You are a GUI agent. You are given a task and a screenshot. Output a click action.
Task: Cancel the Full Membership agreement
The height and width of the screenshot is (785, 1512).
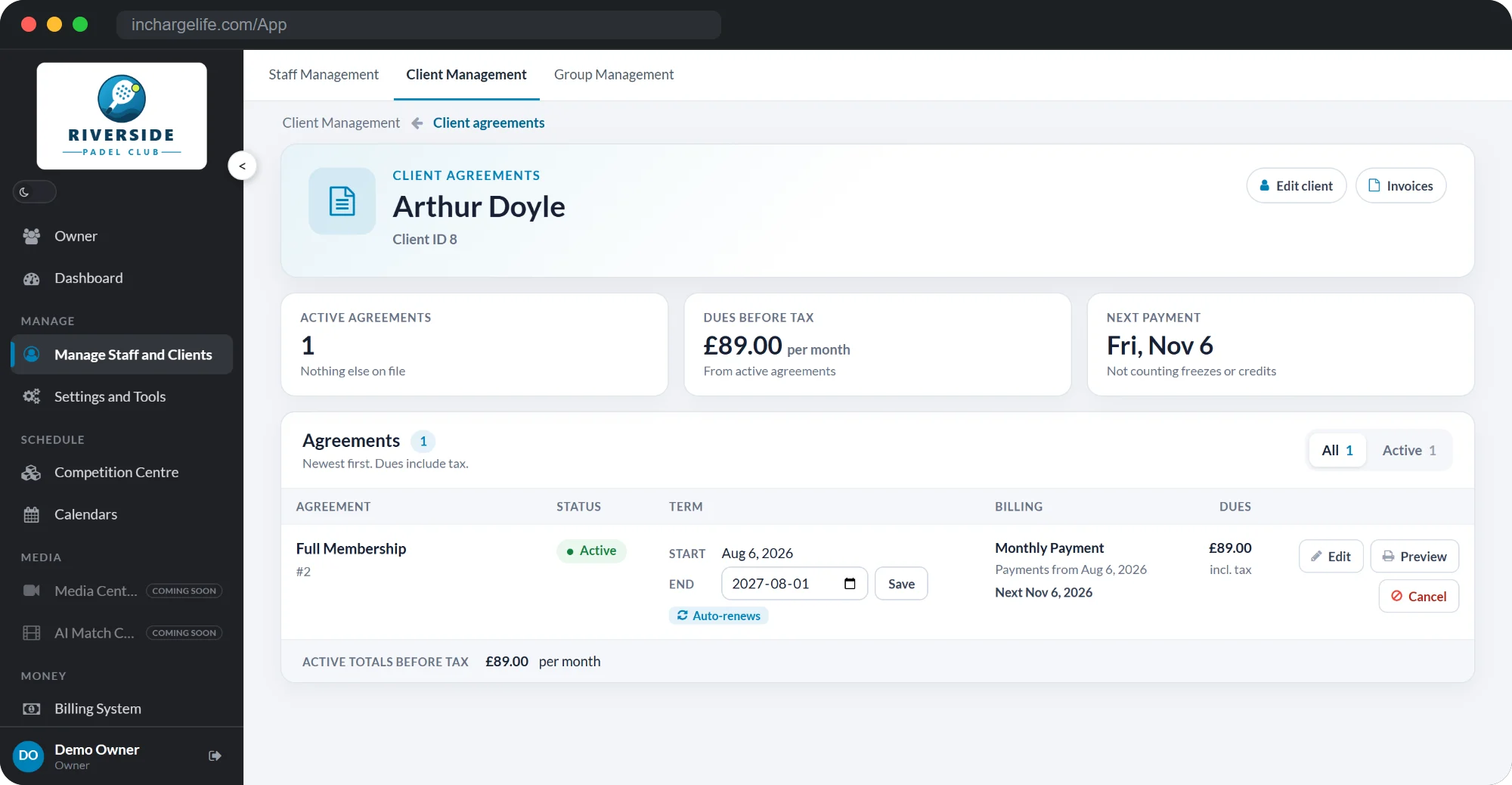[1419, 597]
